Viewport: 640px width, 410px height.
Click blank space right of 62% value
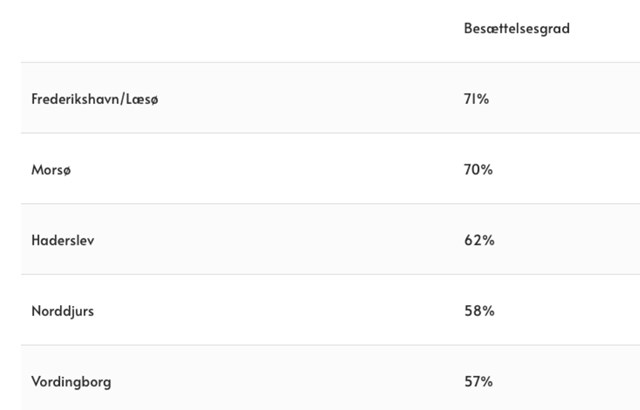pyautogui.click(x=570, y=241)
